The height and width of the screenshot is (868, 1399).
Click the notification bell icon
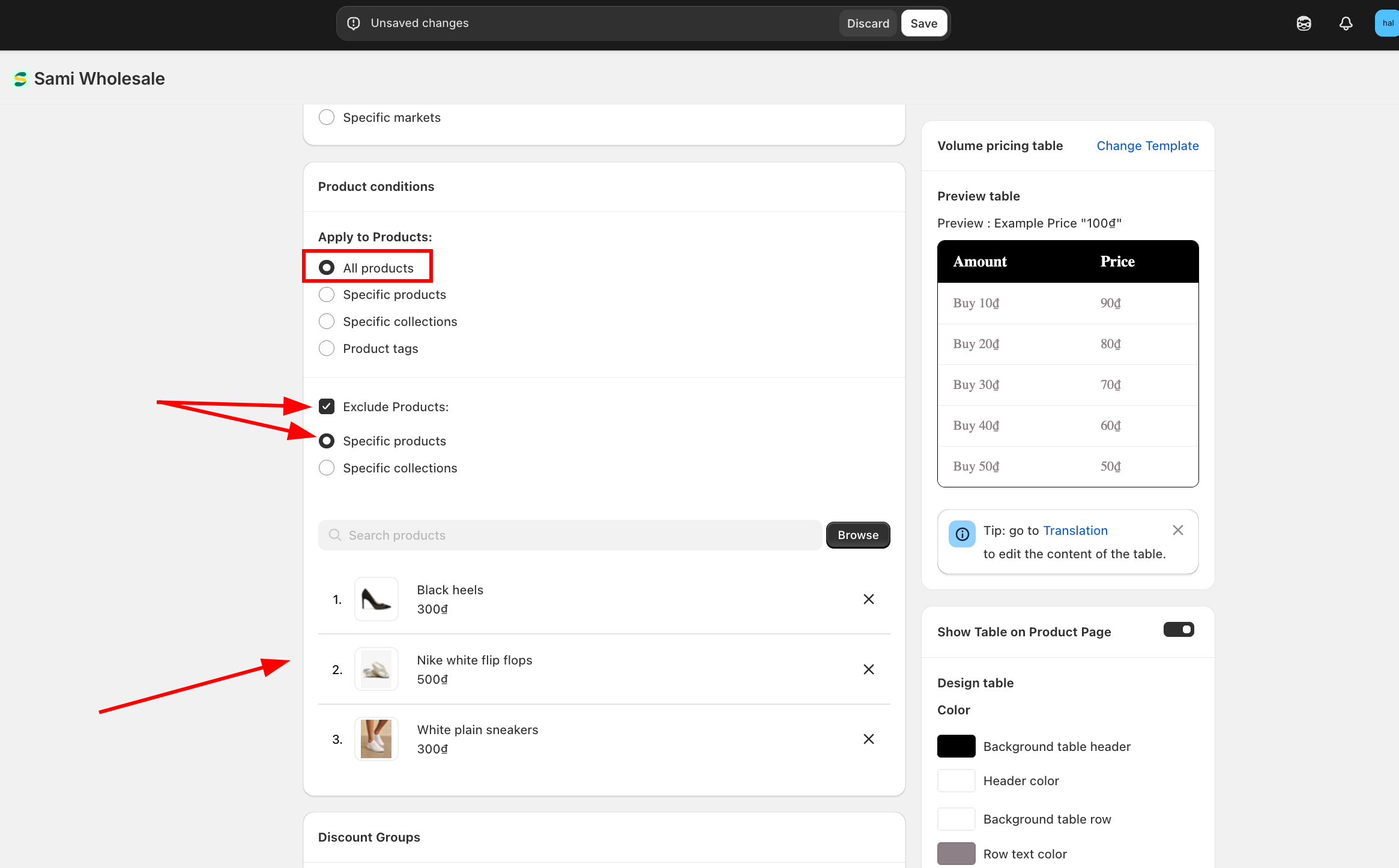1346,23
